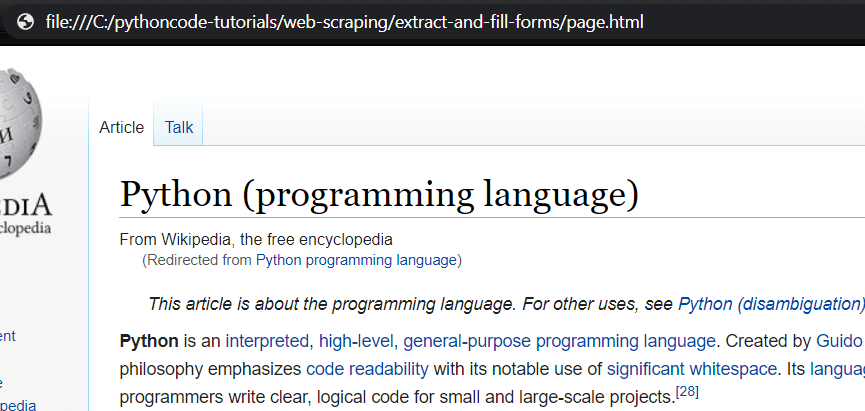Image resolution: width=865 pixels, height=411 pixels.
Task: Click the citation reference [28]
Action: tap(687, 392)
